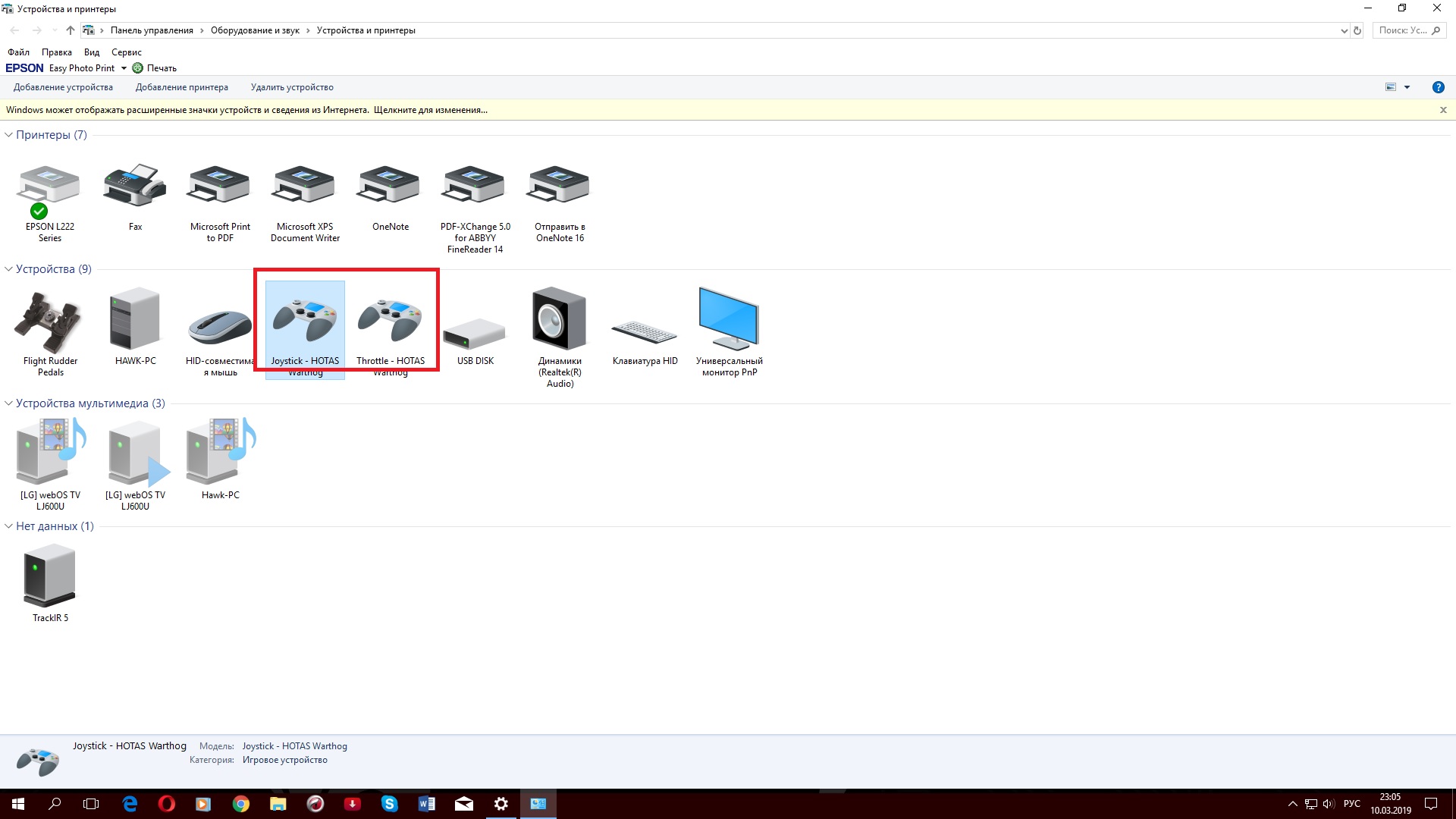Open Word from the taskbar

point(427,804)
